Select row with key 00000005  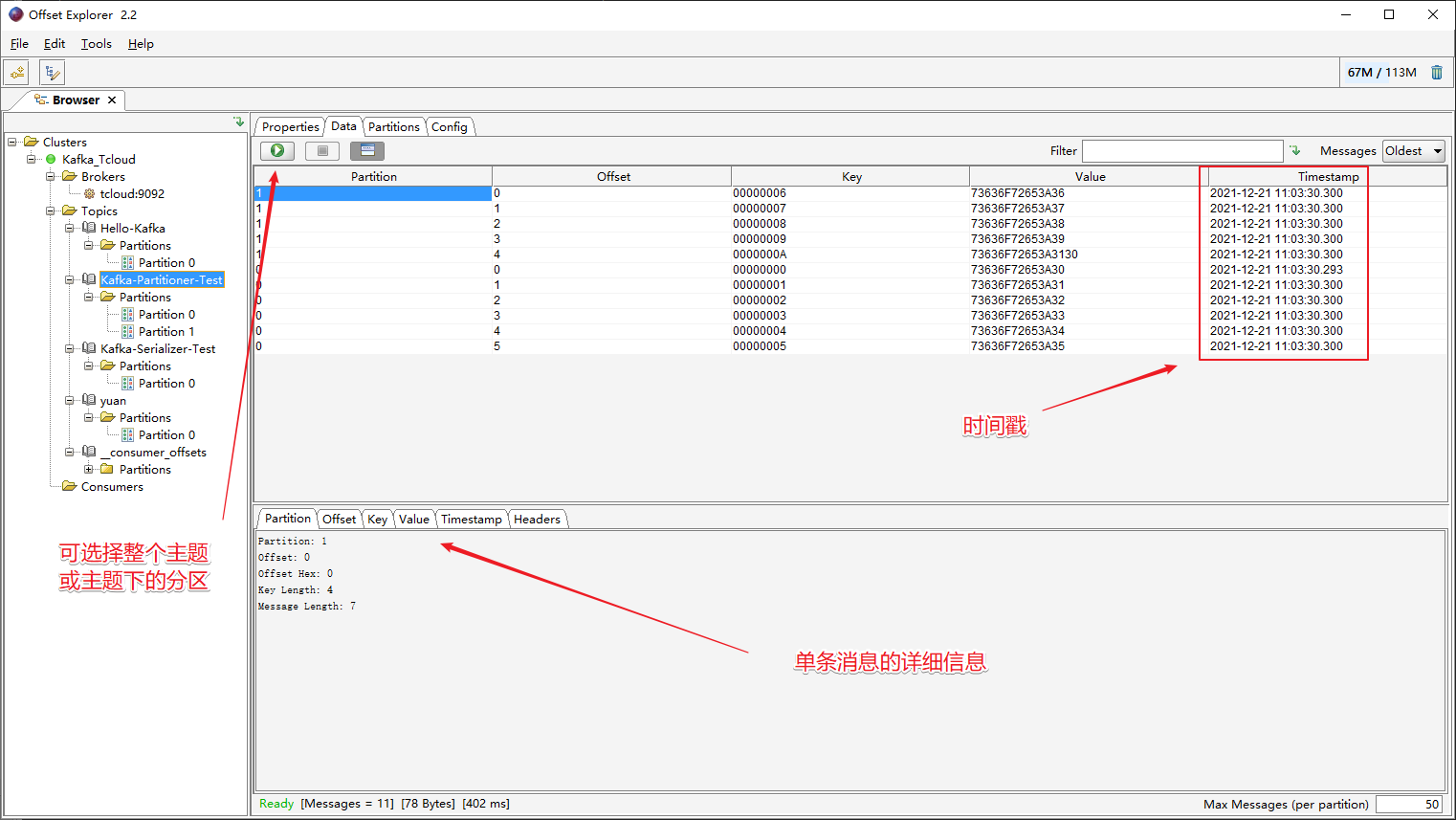pyautogui.click(x=850, y=346)
